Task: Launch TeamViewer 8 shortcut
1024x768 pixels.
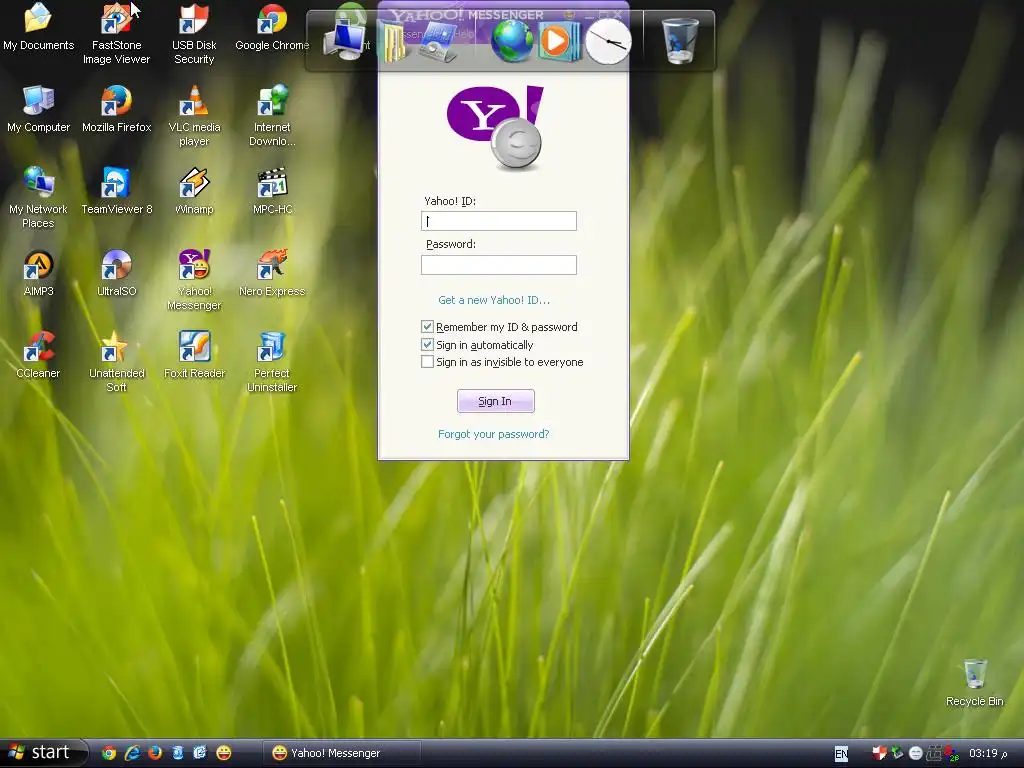Action: [x=116, y=191]
